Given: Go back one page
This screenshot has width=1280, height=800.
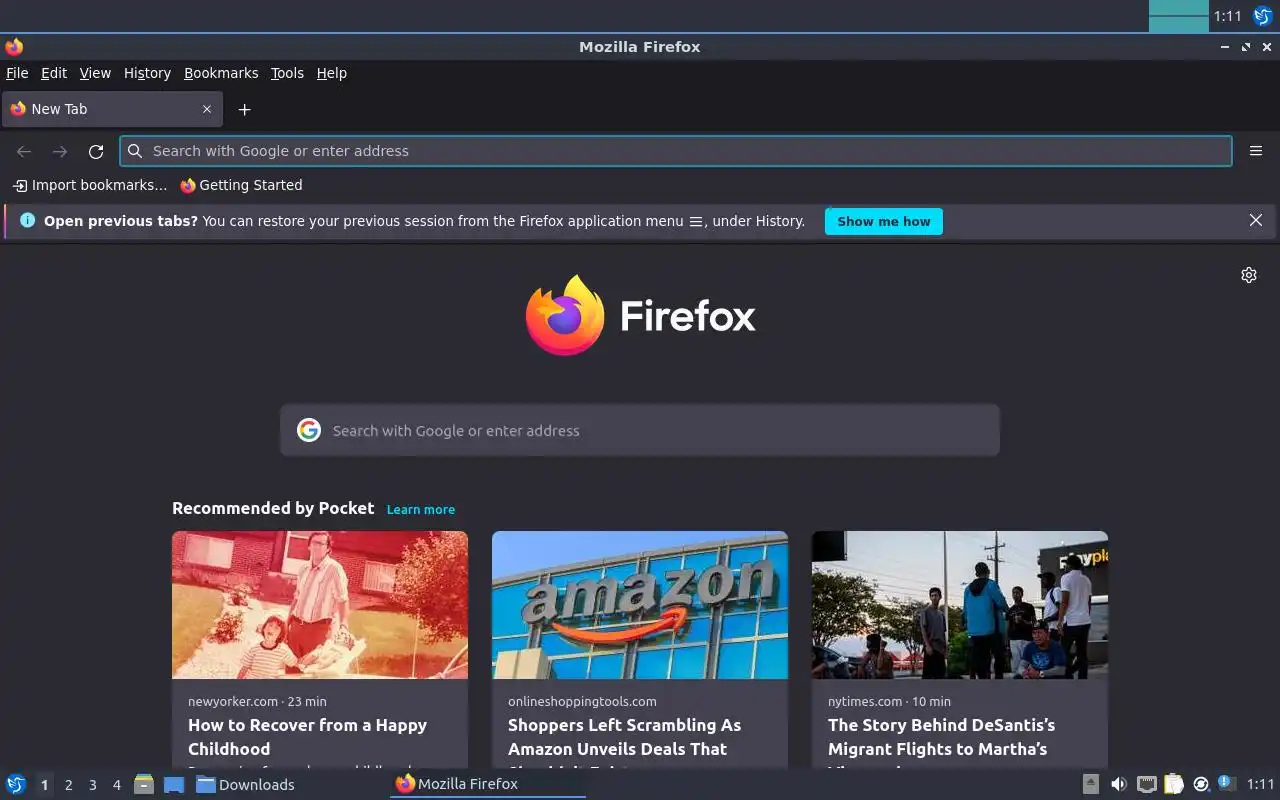Looking at the screenshot, I should [x=24, y=151].
